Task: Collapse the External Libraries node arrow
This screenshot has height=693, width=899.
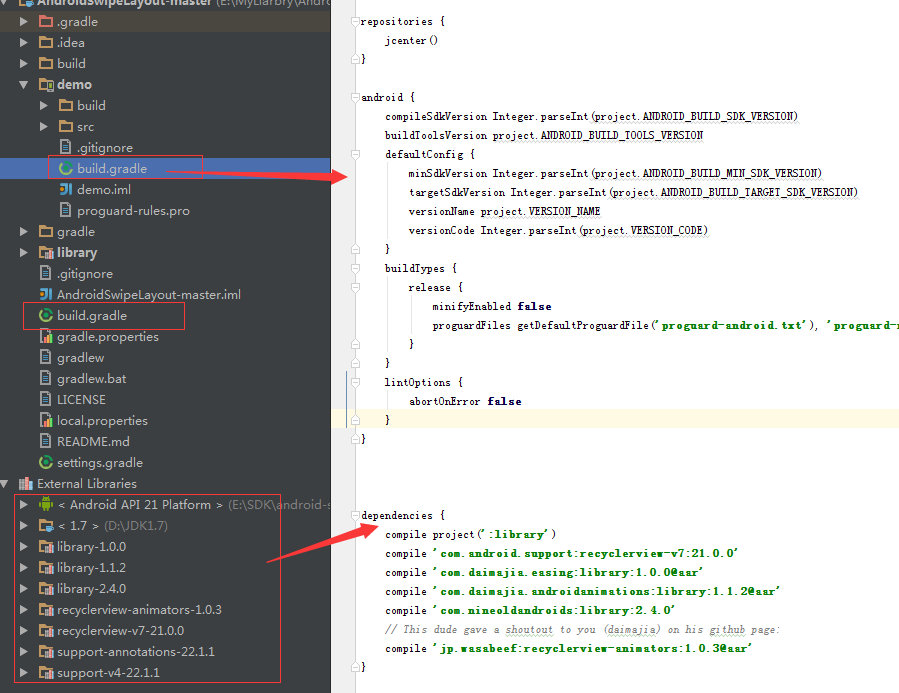Action: [4, 484]
